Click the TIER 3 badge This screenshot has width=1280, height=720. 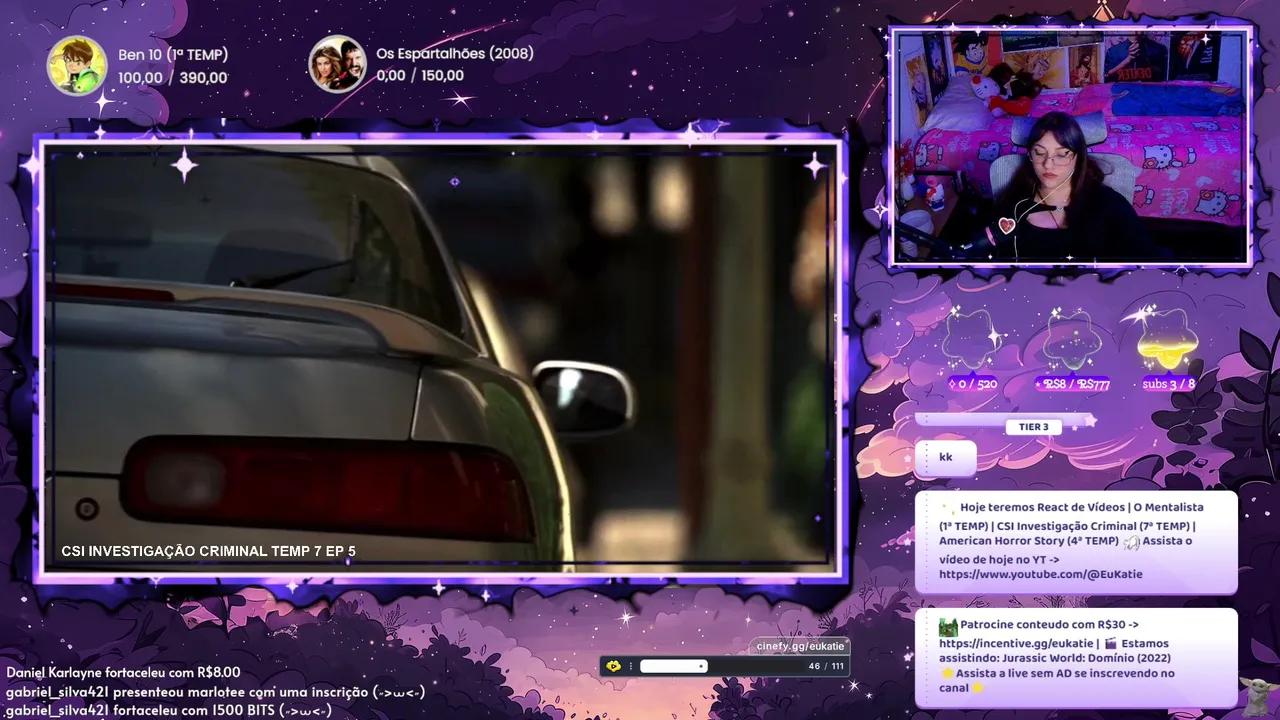click(x=1033, y=427)
